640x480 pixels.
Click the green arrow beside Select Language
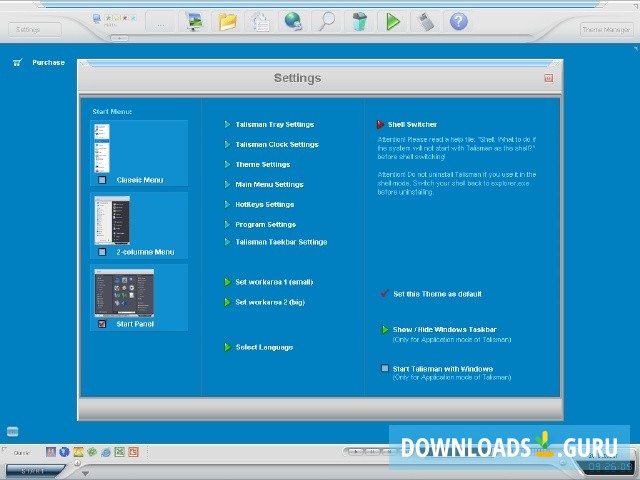click(227, 347)
